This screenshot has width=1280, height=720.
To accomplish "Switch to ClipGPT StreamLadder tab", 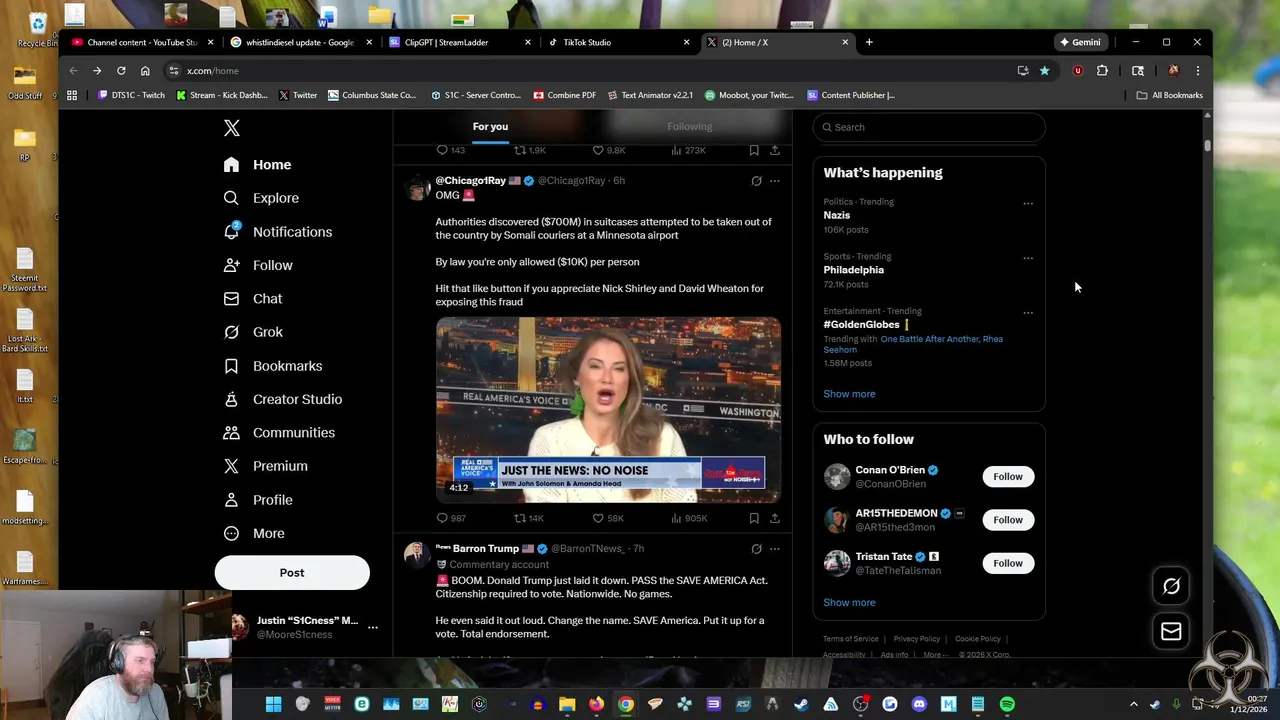I will coord(459,42).
